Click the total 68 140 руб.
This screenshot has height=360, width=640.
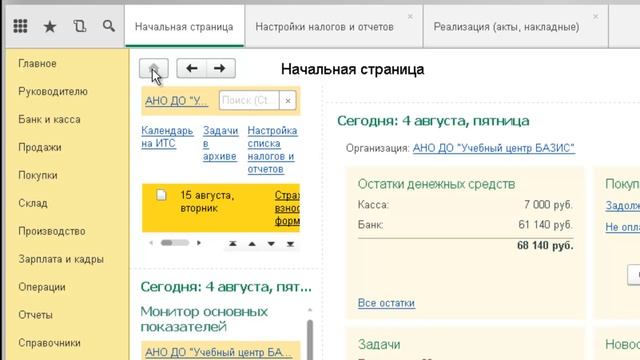coord(545,246)
